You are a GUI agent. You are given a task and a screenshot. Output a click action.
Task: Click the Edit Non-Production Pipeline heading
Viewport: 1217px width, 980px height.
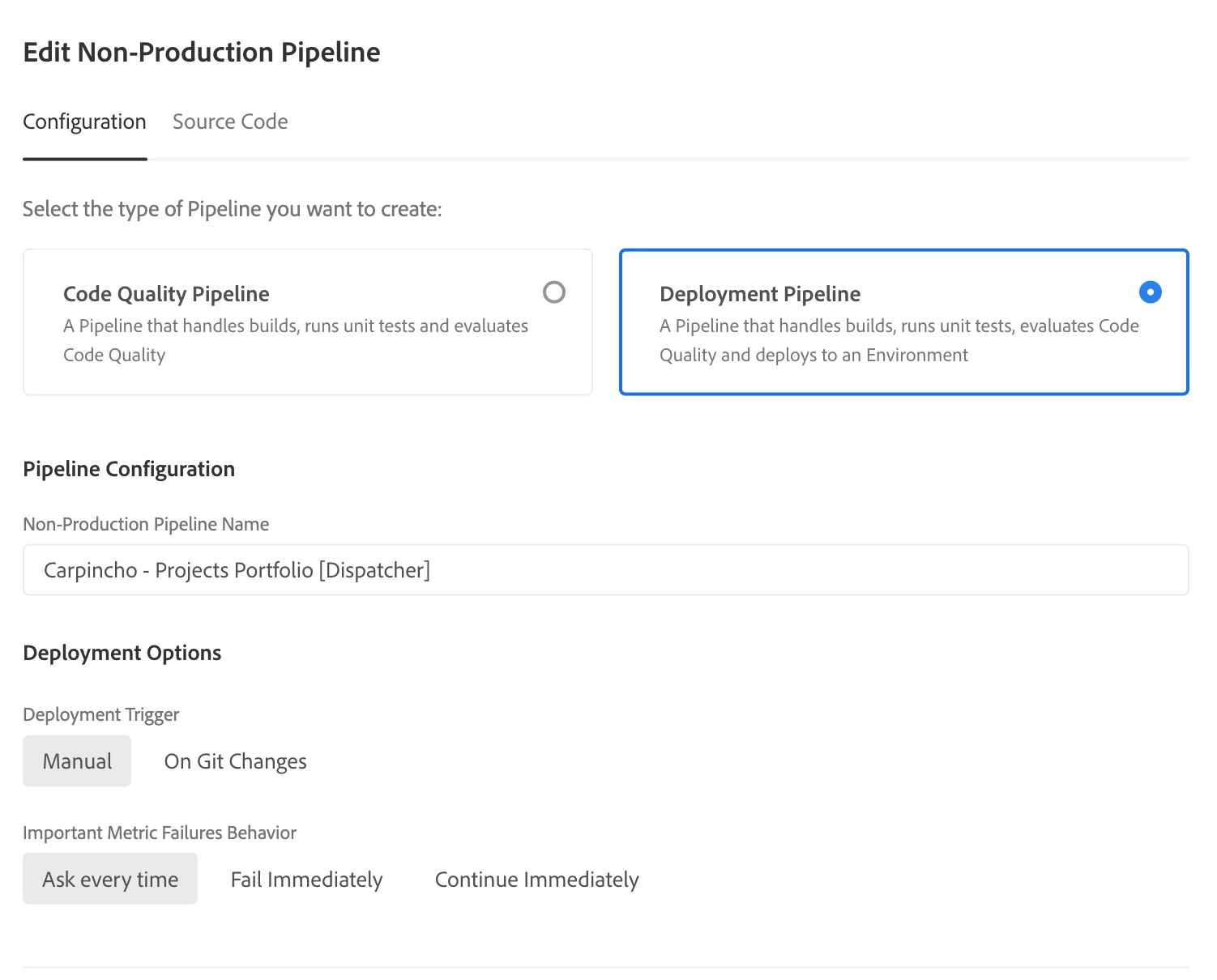(x=202, y=53)
